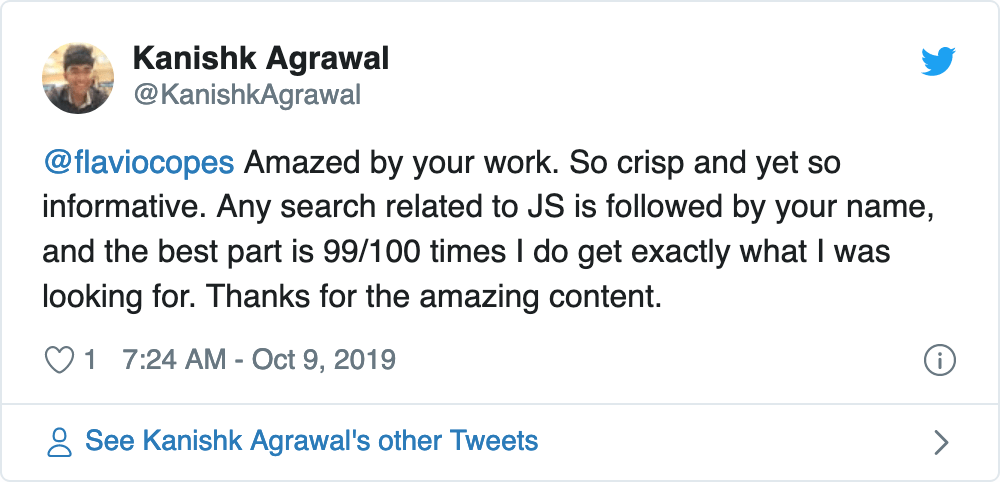Open Kanishk Agrawal's profile photo
The width and height of the screenshot is (1000, 482).
click(79, 78)
